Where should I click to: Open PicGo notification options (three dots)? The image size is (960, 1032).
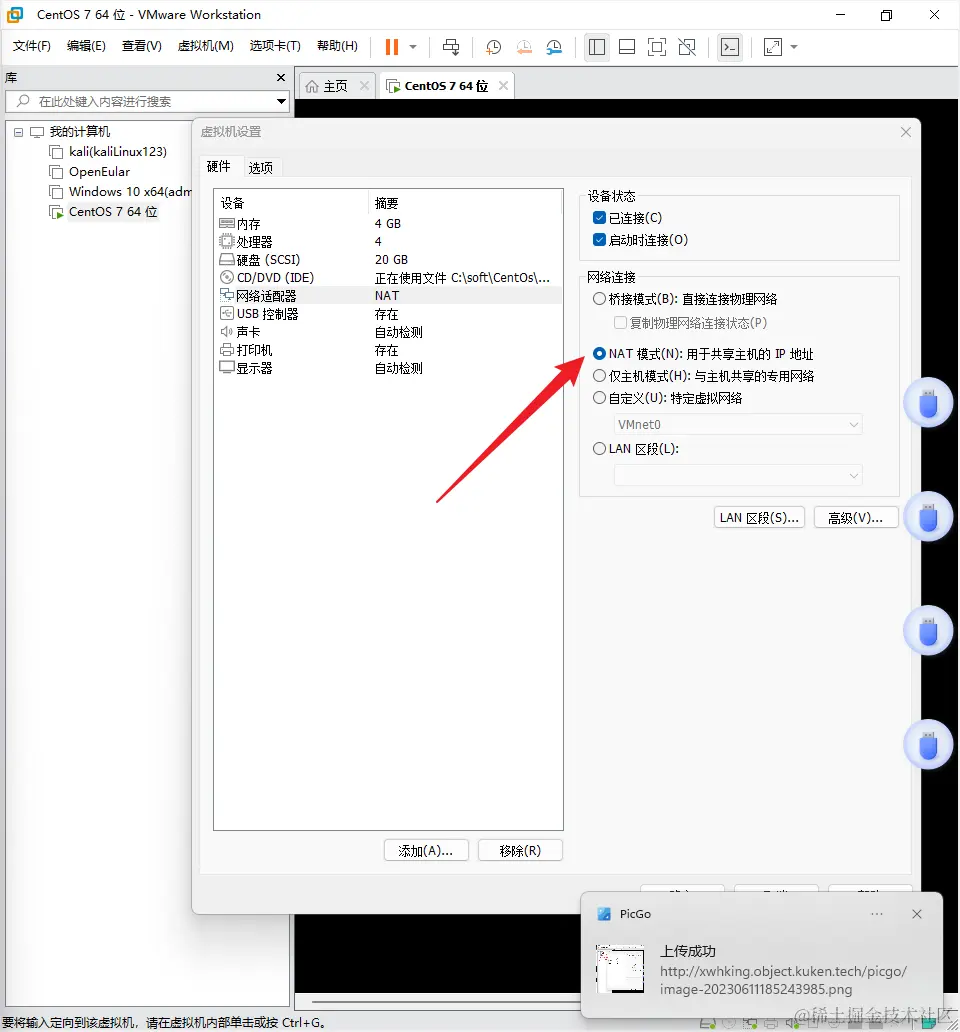pyautogui.click(x=877, y=914)
